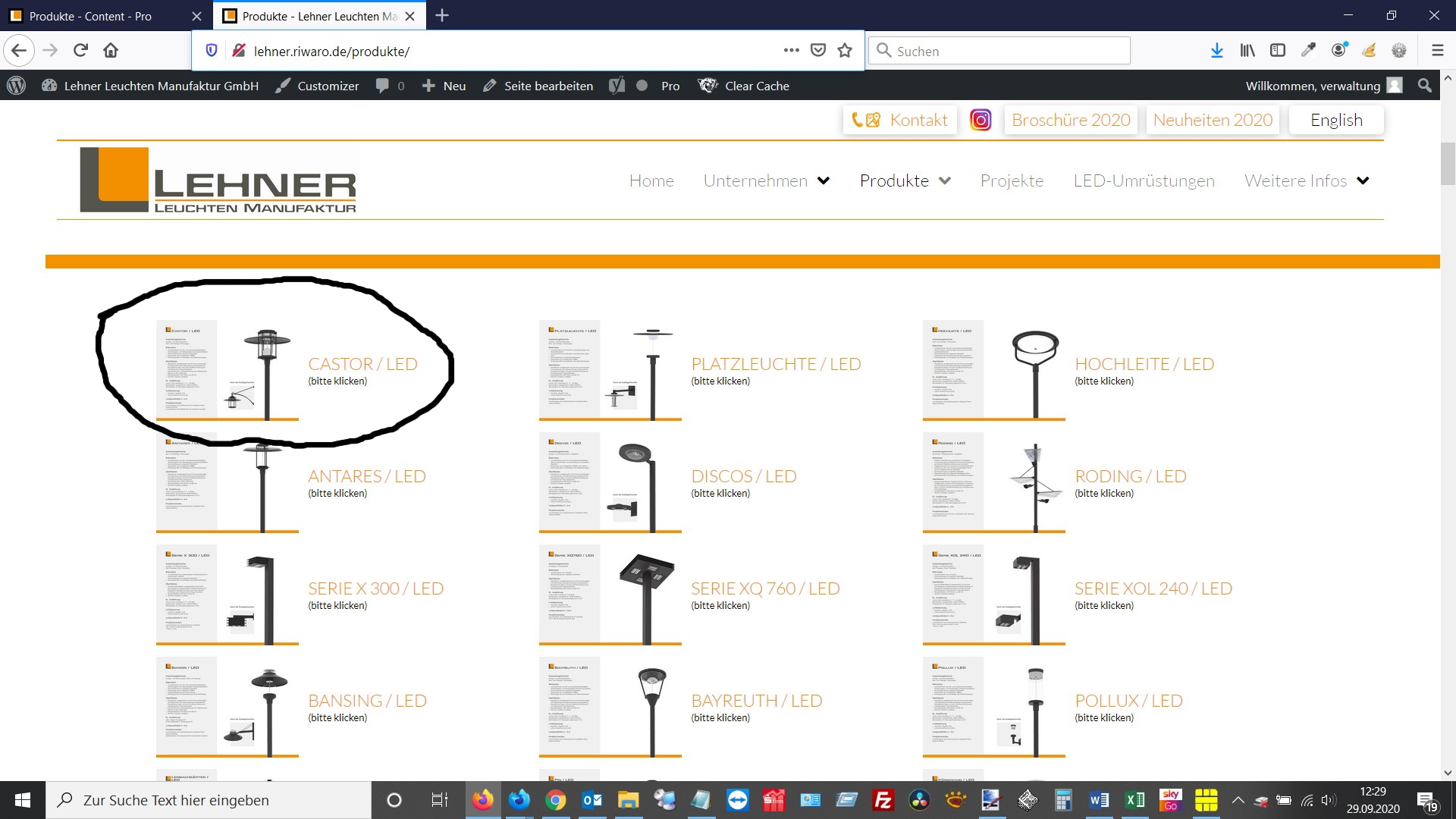1456x819 pixels.
Task: Open the LED-Umrüstungen menu item
Action: point(1144,180)
